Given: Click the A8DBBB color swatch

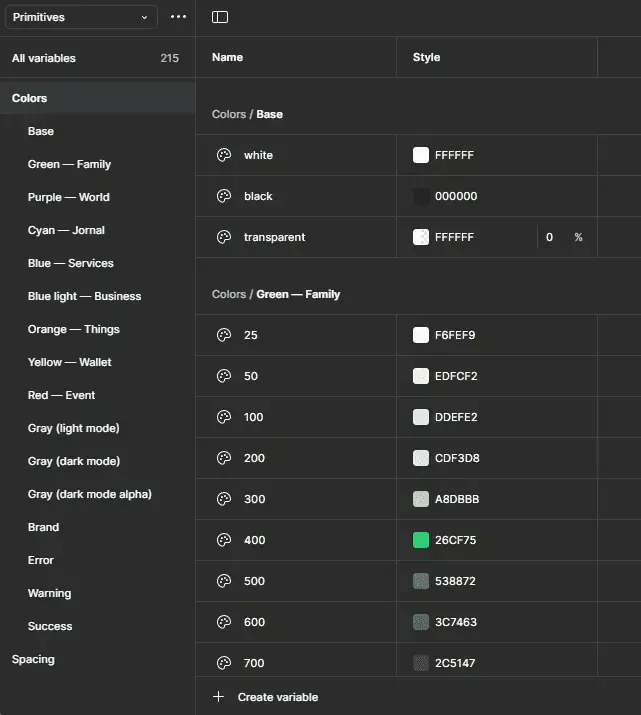Looking at the screenshot, I should 421,499.
